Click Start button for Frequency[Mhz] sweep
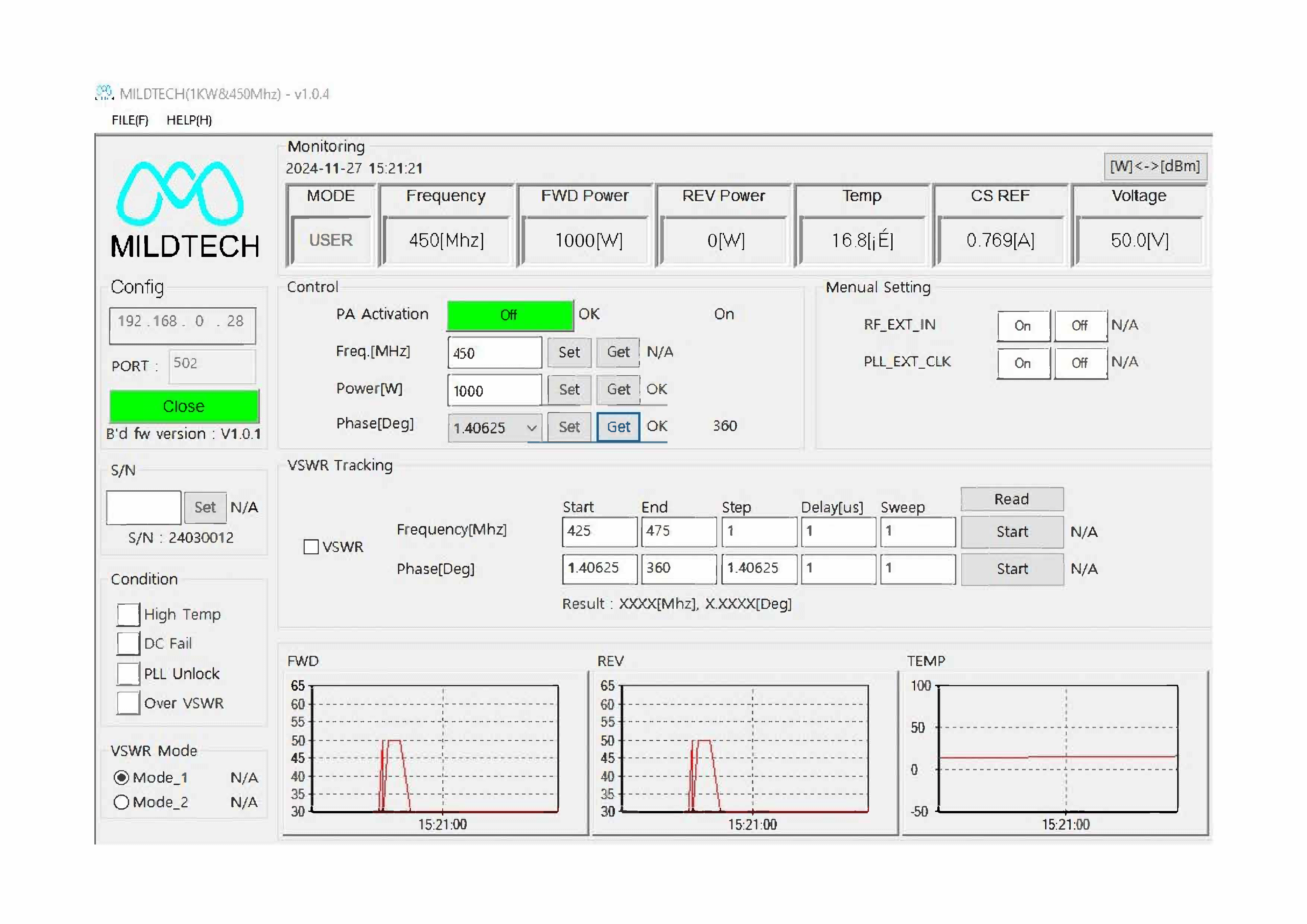 1012,532
